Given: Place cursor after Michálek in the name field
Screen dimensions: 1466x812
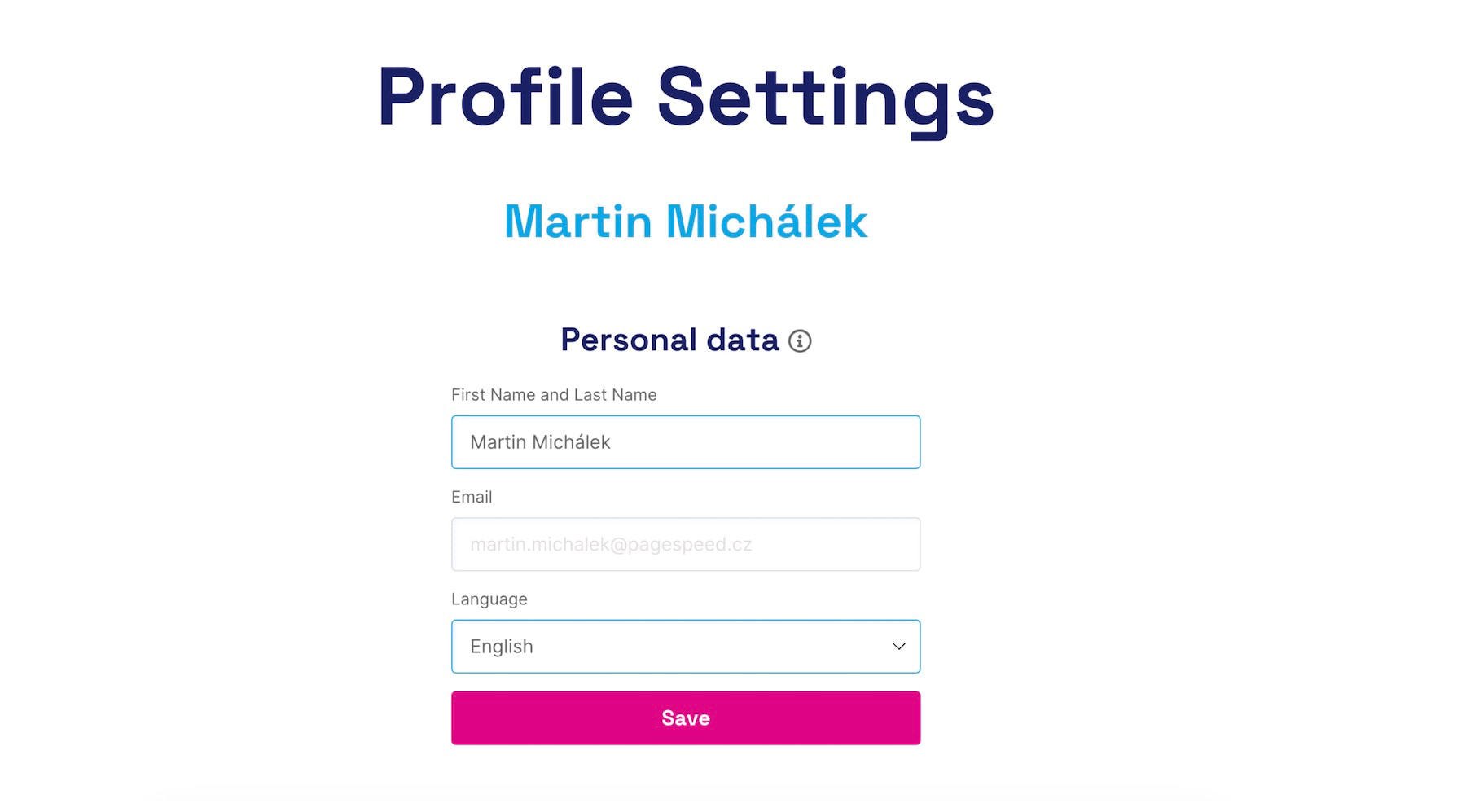Looking at the screenshot, I should (x=612, y=442).
